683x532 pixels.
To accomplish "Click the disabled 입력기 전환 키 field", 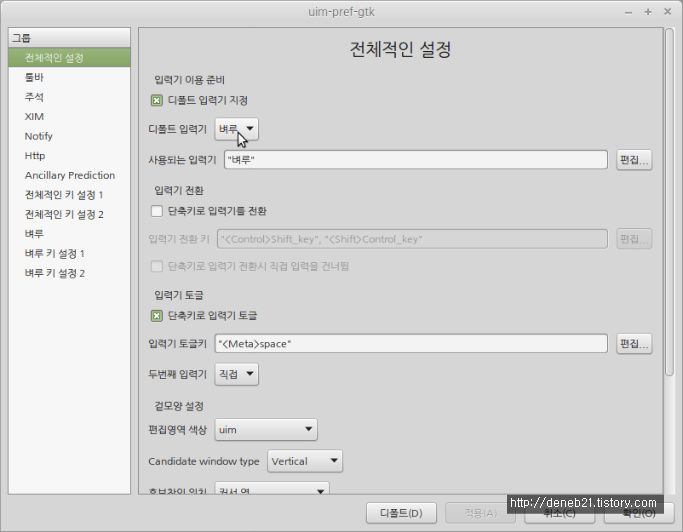I will (x=412, y=239).
